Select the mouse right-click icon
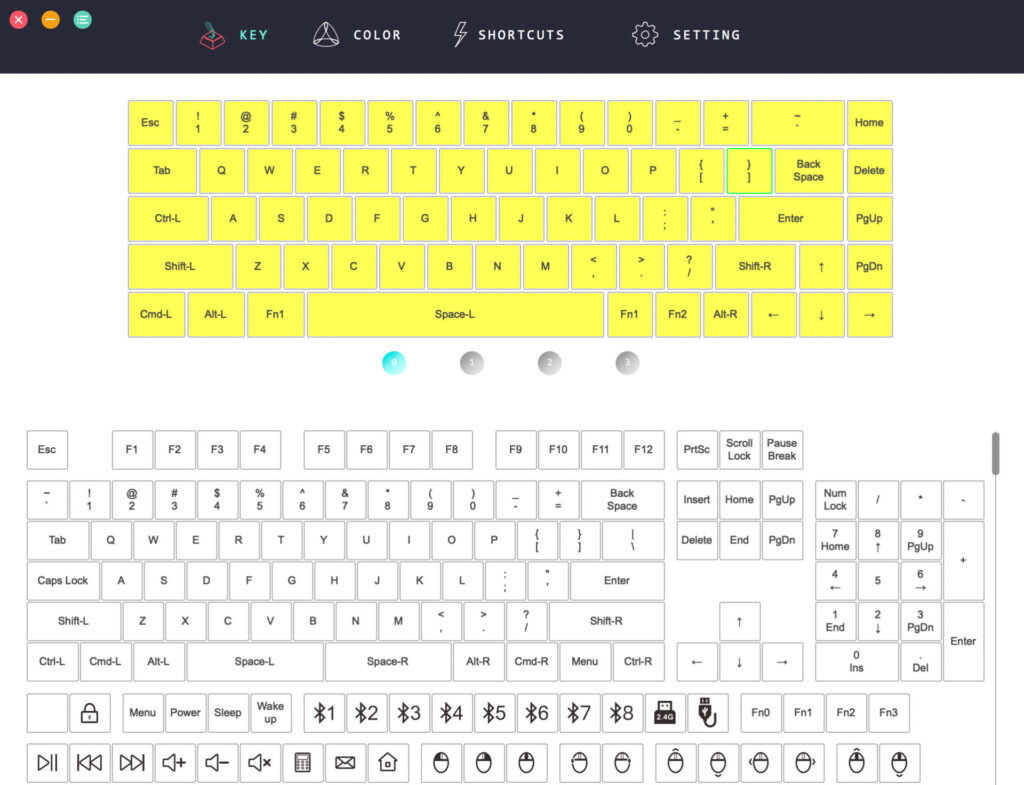 pyautogui.click(x=483, y=762)
